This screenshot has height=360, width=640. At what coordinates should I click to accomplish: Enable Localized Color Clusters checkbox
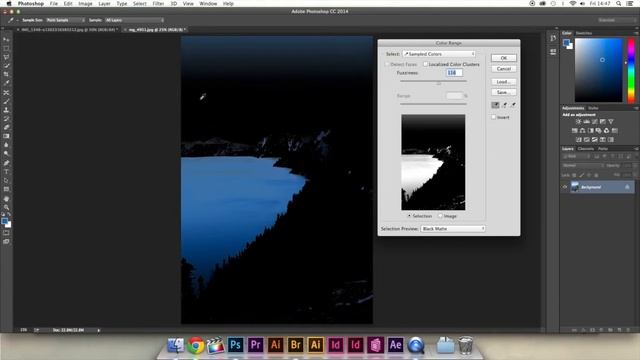[425, 64]
